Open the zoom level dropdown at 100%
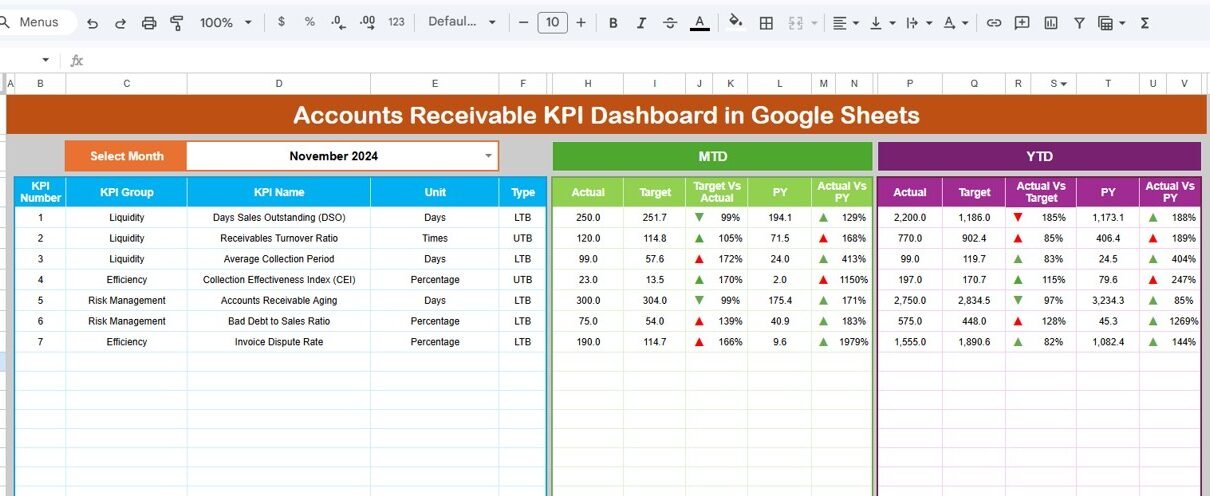Screen dimensions: 1210x496 (225, 22)
